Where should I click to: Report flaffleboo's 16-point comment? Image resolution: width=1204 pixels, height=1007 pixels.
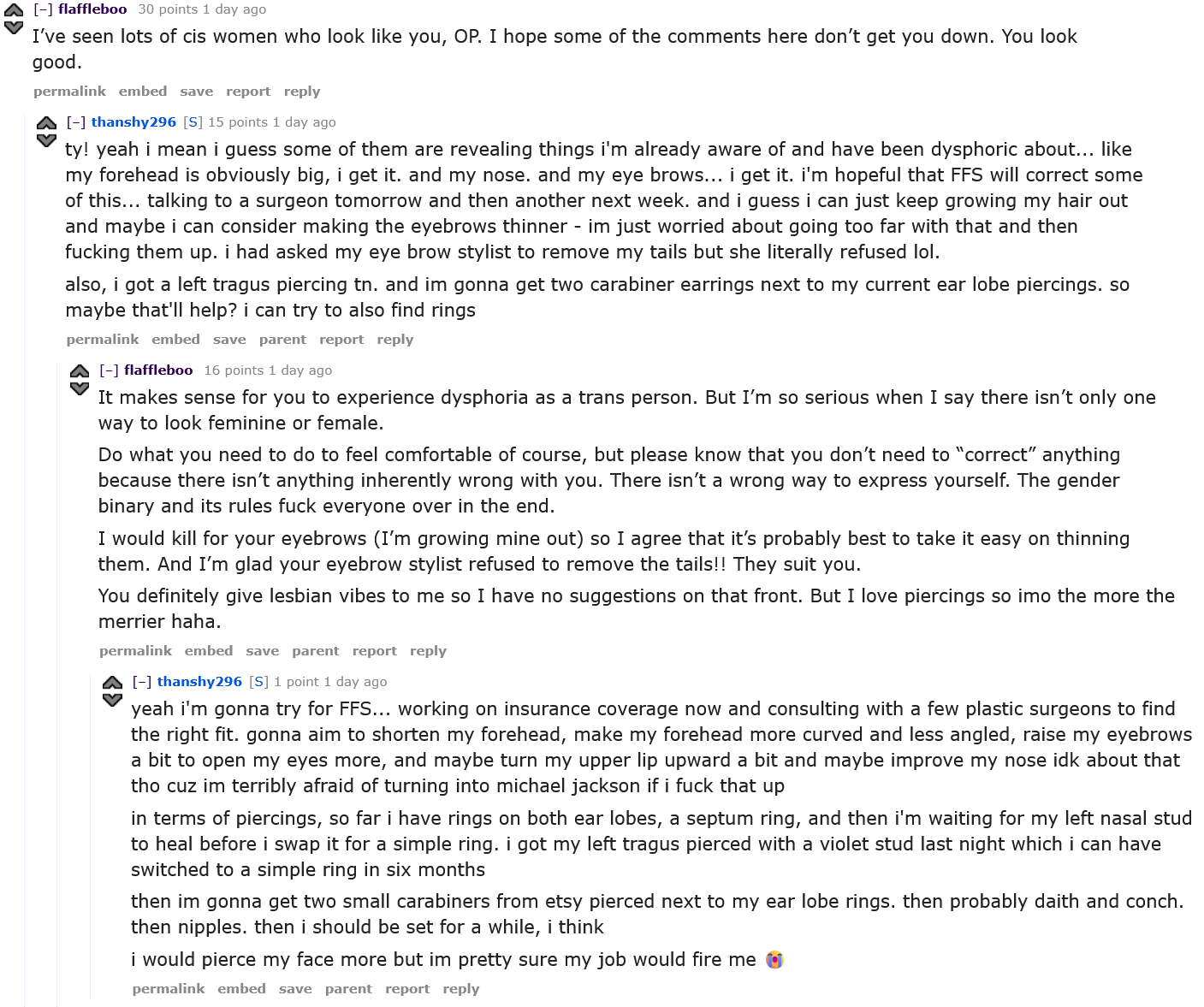374,651
